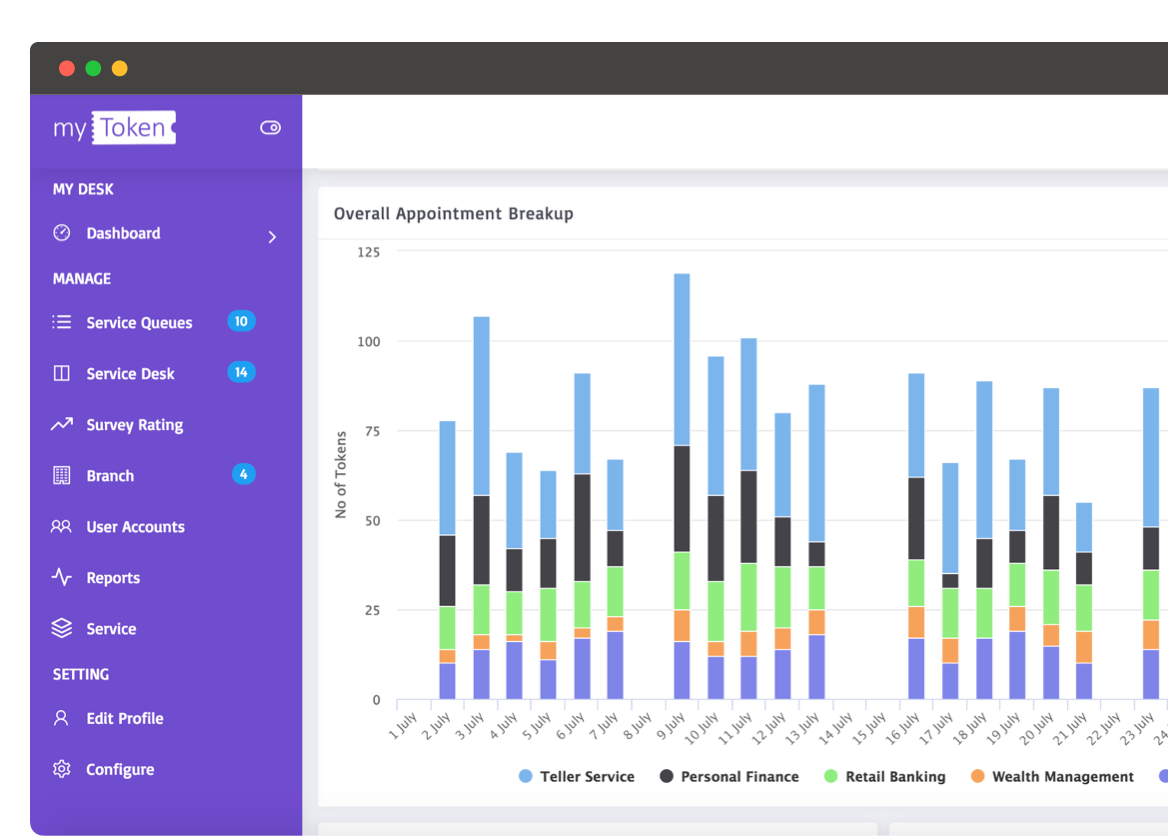
Task: Click the Configure gear icon
Action: point(62,768)
